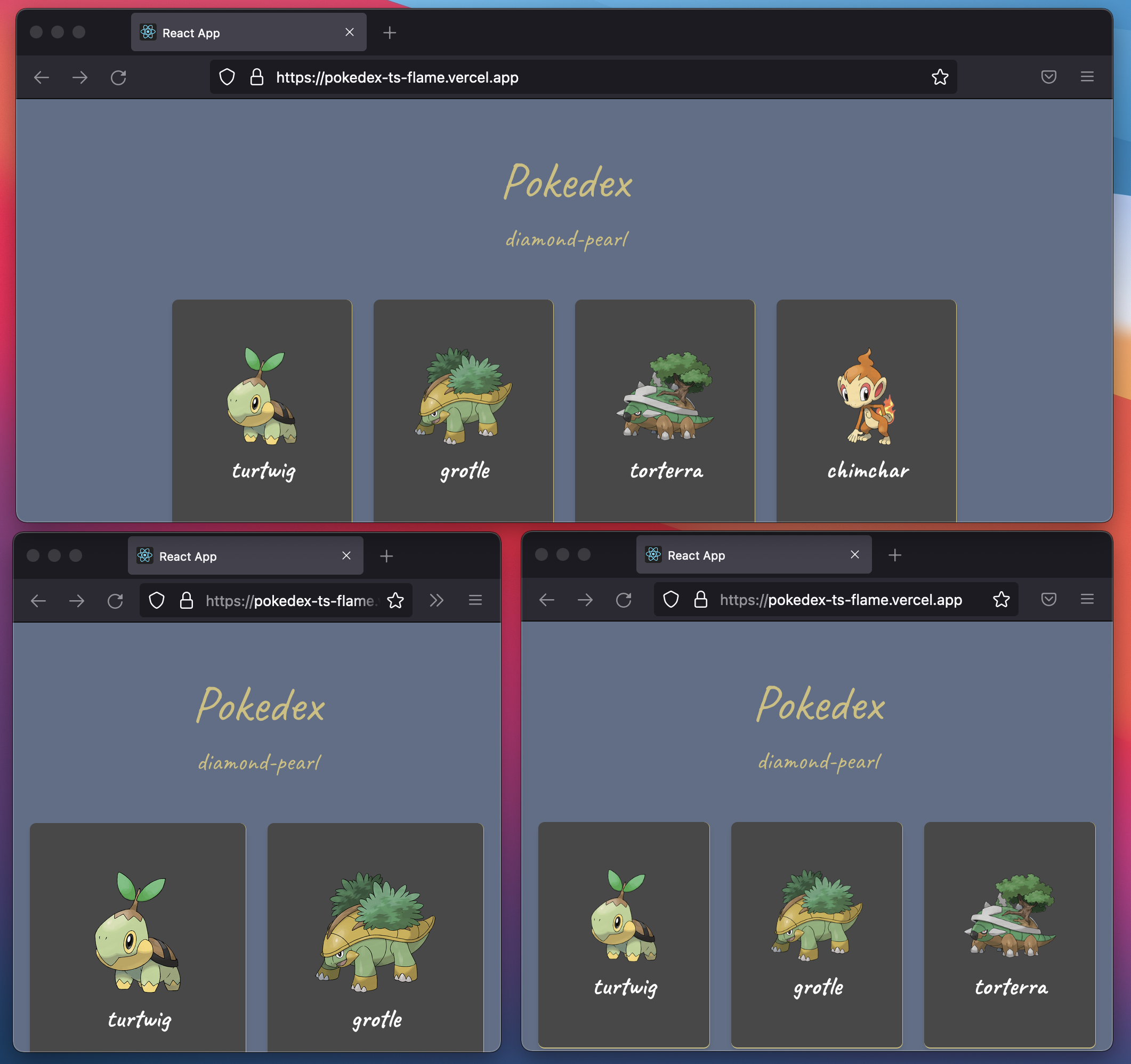Go forward in the bottom-right window
1131x1064 pixels.
coord(585,600)
